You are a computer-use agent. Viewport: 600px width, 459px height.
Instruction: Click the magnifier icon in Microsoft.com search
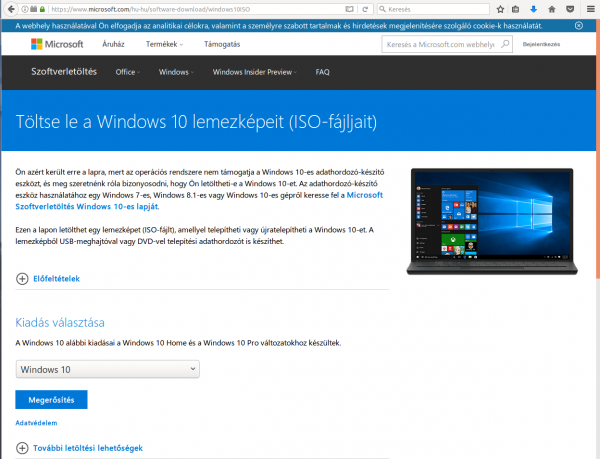(x=505, y=44)
